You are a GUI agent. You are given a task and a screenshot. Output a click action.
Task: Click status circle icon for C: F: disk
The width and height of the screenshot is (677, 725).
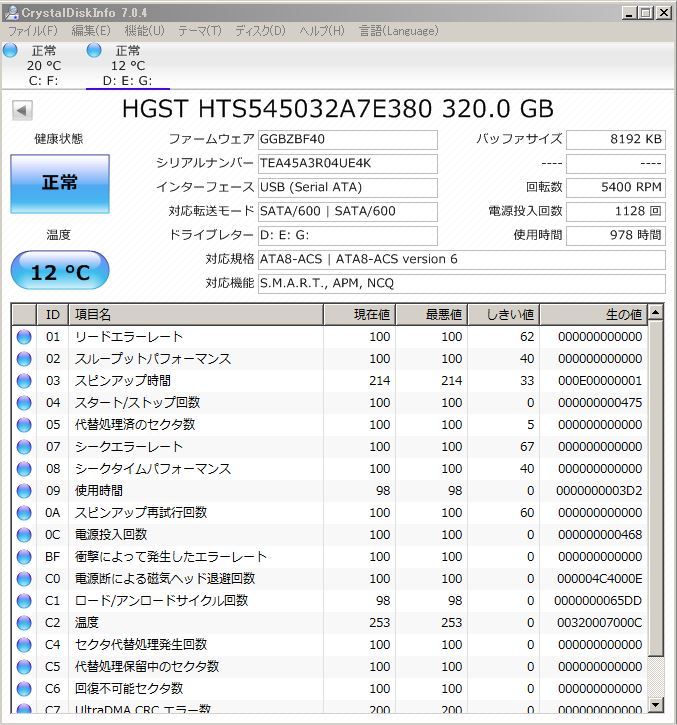tap(9, 51)
